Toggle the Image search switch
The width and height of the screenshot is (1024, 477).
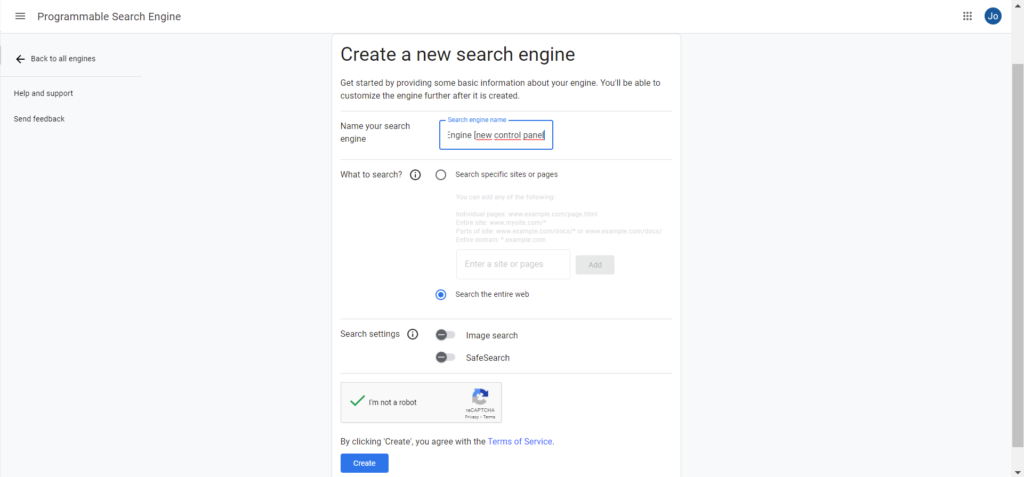coord(445,335)
